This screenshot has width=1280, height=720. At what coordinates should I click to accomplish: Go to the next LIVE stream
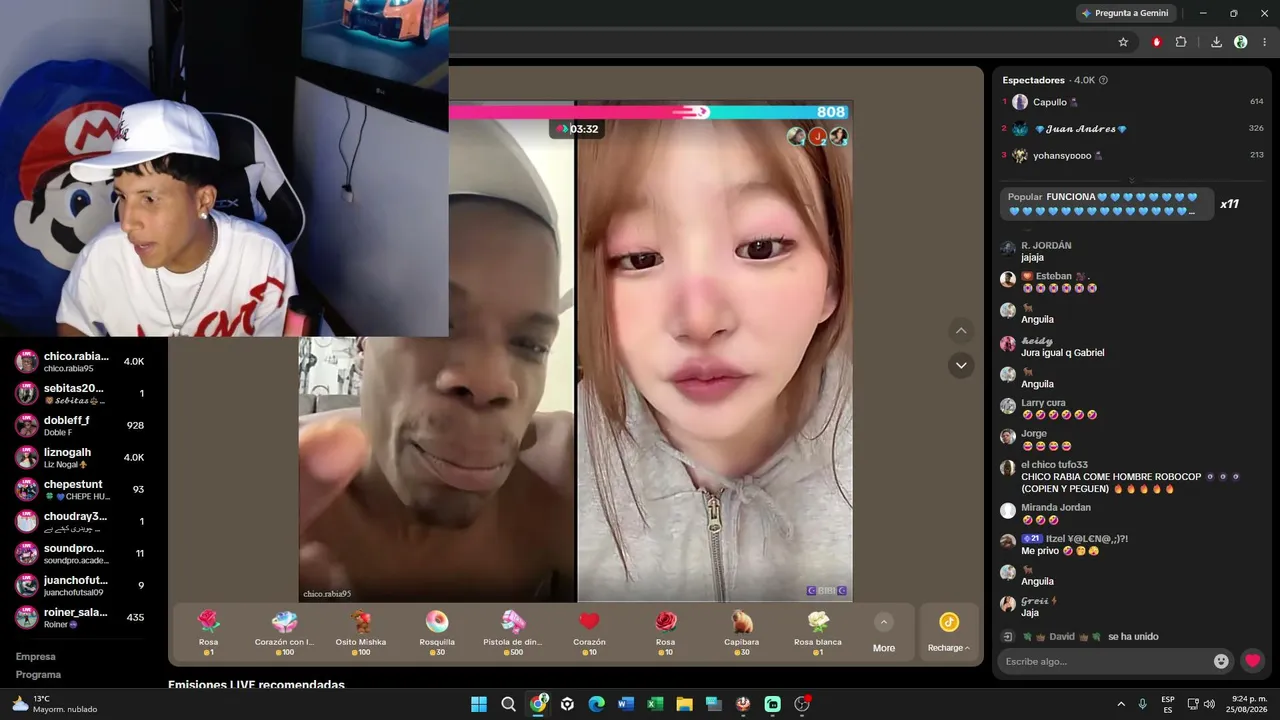[x=961, y=365]
